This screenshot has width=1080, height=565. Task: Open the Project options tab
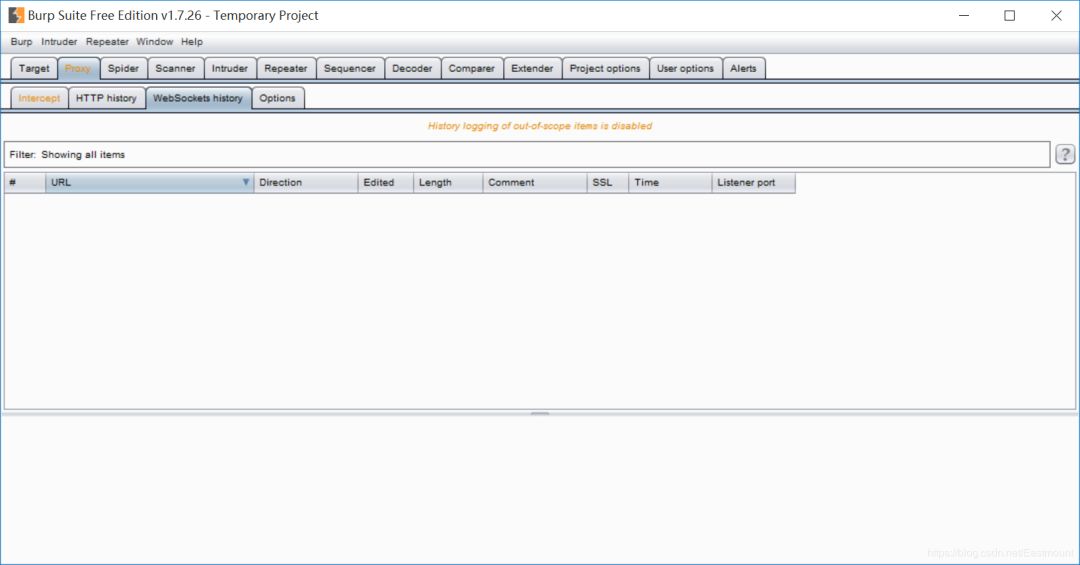coord(605,68)
